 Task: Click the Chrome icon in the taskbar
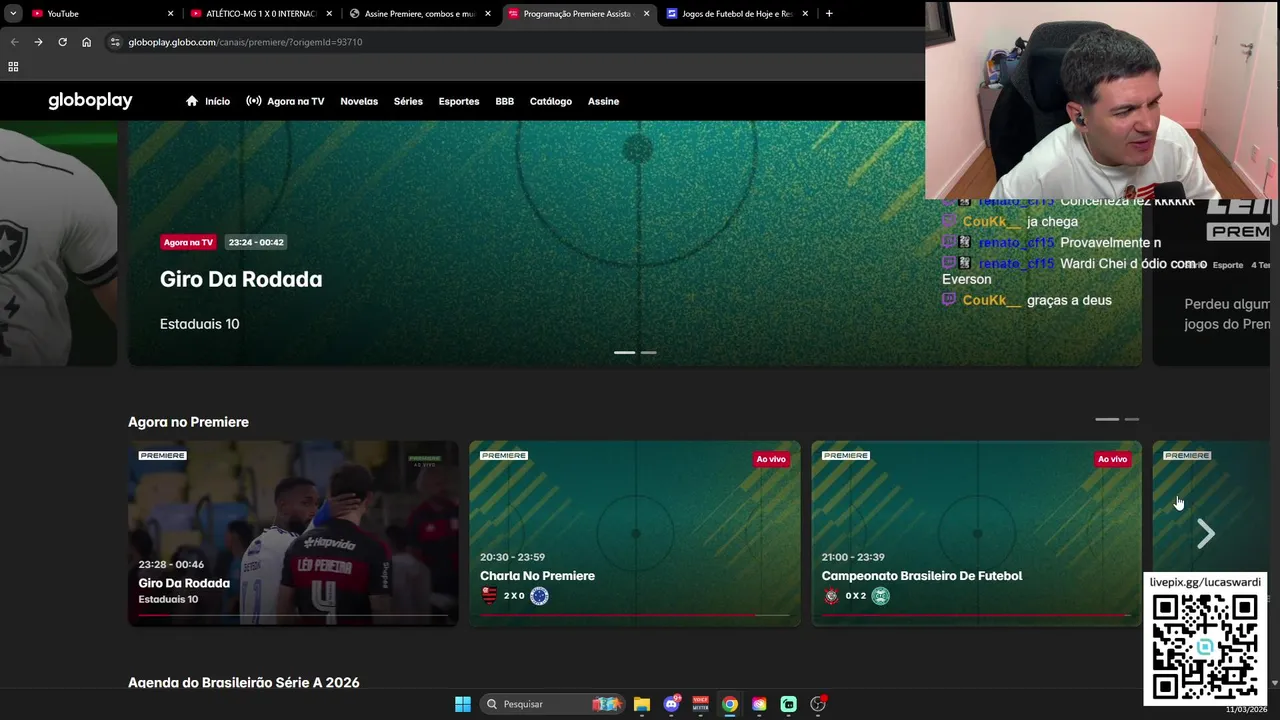click(x=730, y=704)
